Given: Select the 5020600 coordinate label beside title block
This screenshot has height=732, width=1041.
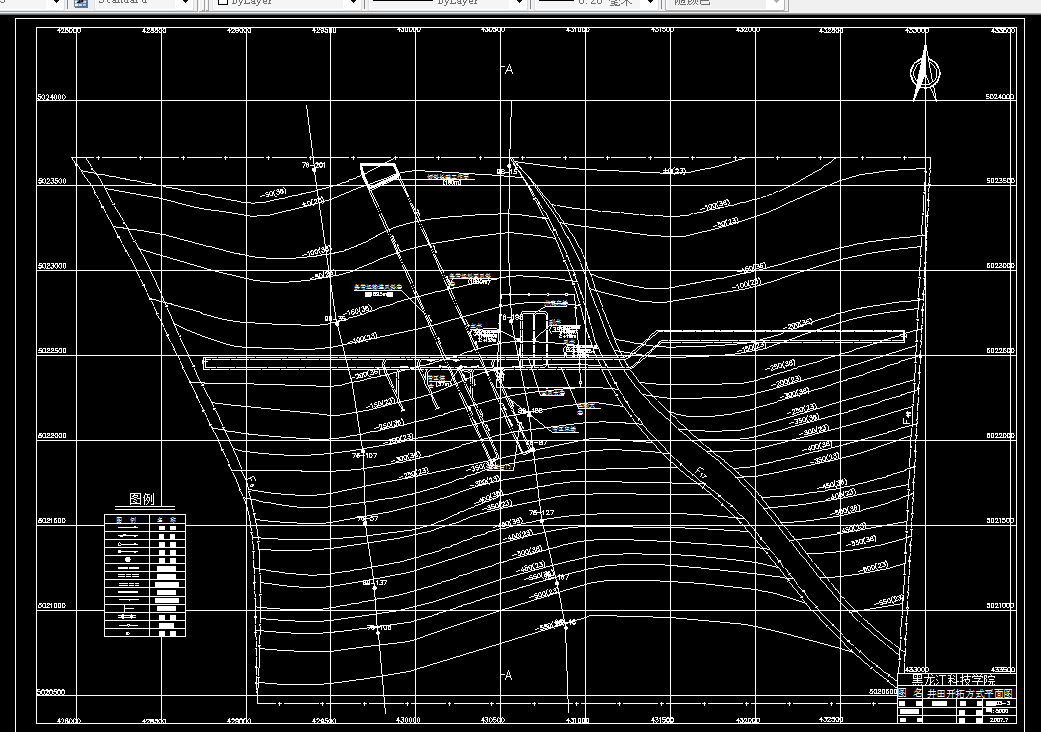Looking at the screenshot, I should [x=883, y=691].
